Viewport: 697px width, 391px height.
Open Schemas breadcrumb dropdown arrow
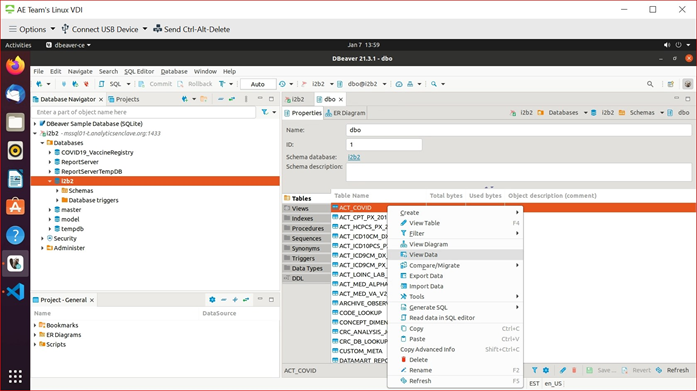click(x=662, y=113)
